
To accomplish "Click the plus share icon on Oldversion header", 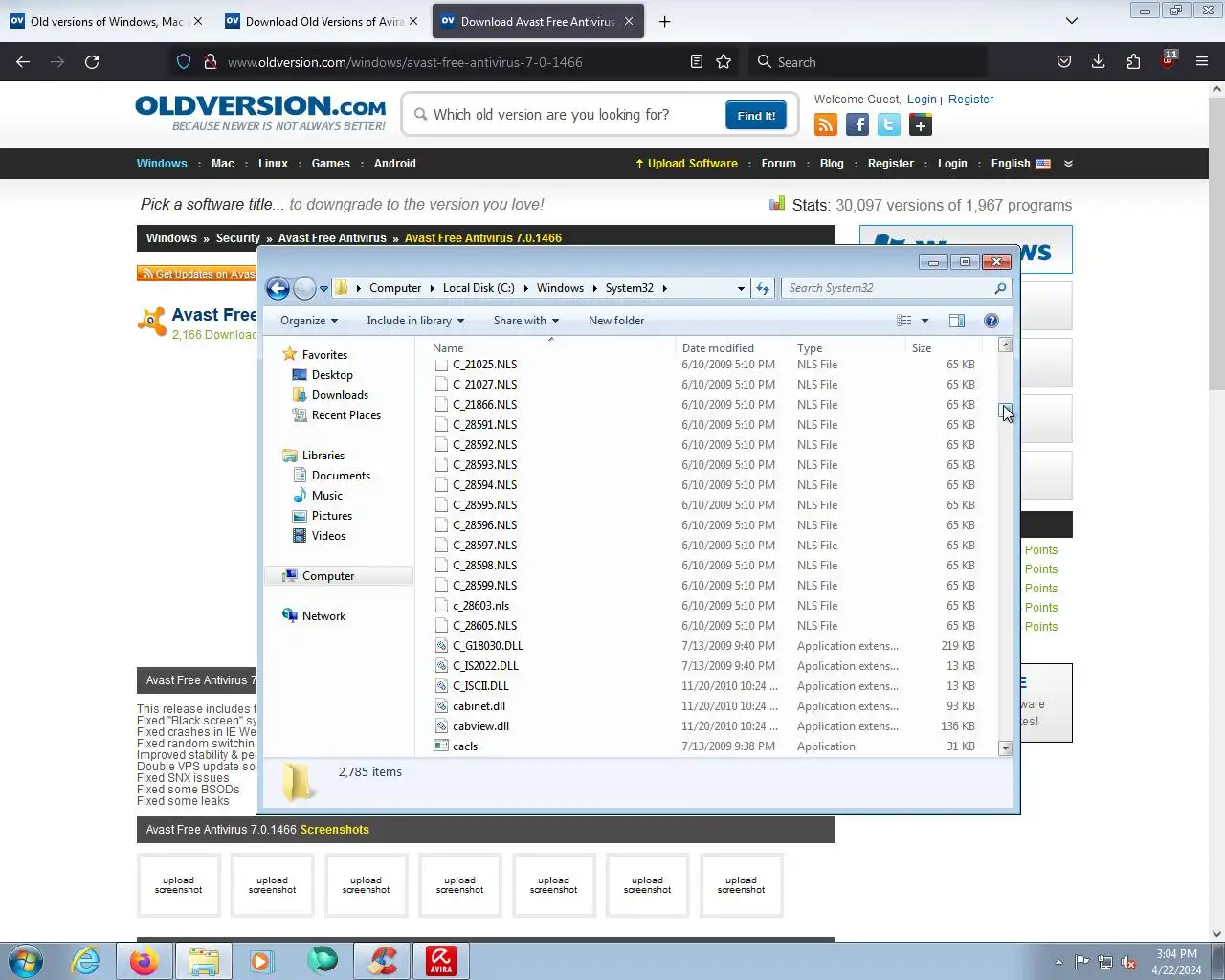I will coord(921,124).
